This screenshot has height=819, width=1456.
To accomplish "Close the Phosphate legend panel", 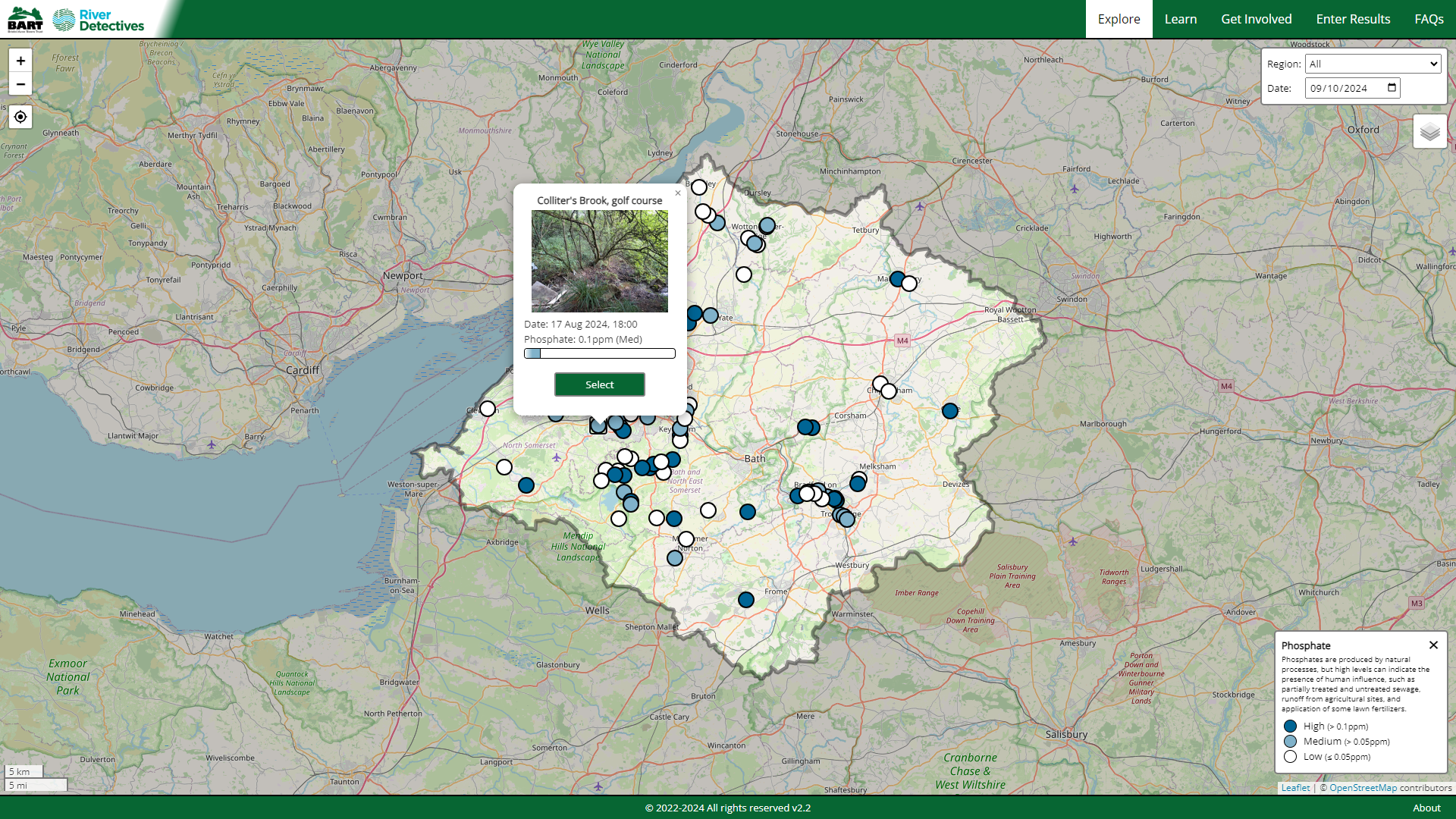I will tap(1433, 645).
